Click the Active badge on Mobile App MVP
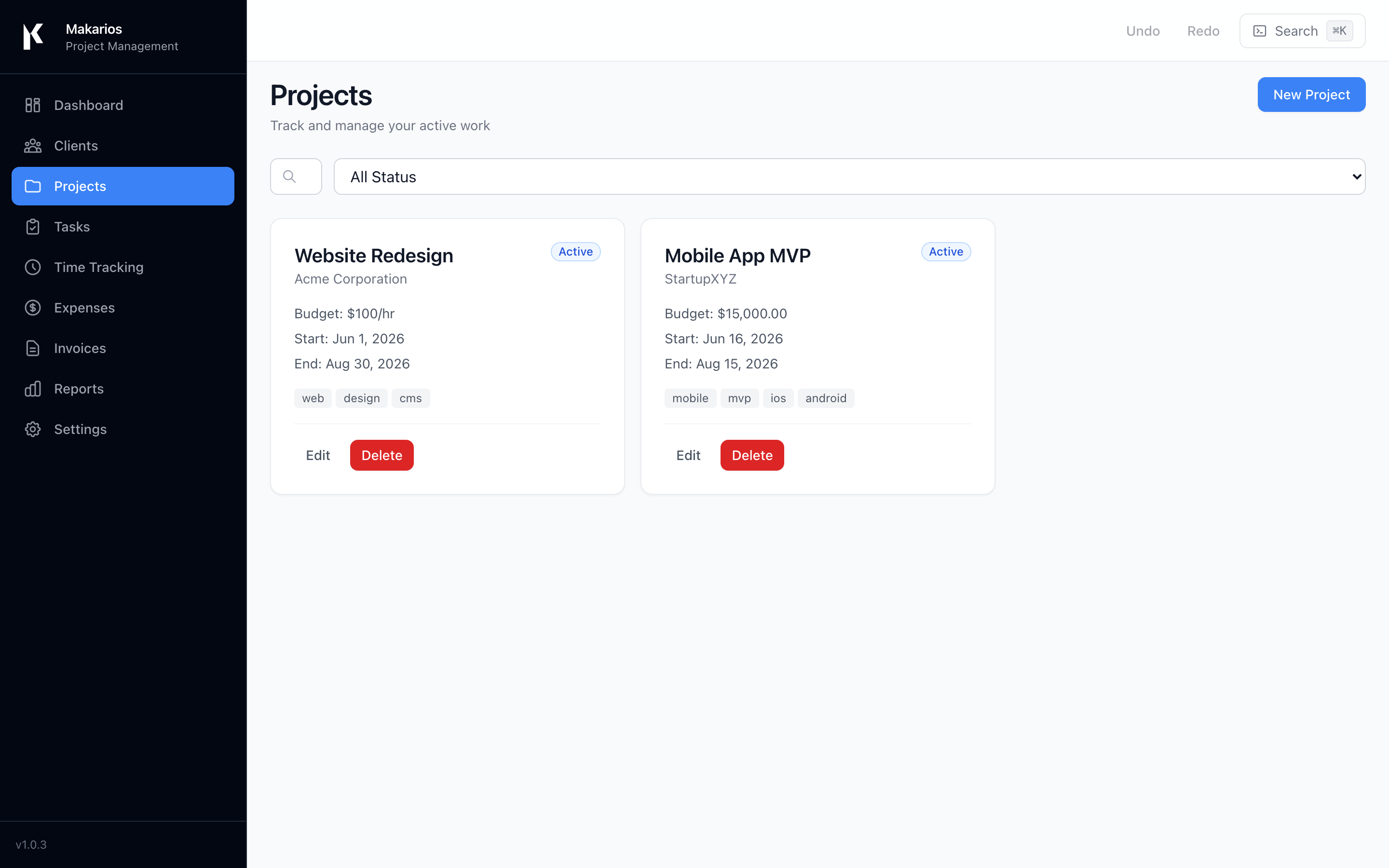The image size is (1389, 868). point(946,251)
